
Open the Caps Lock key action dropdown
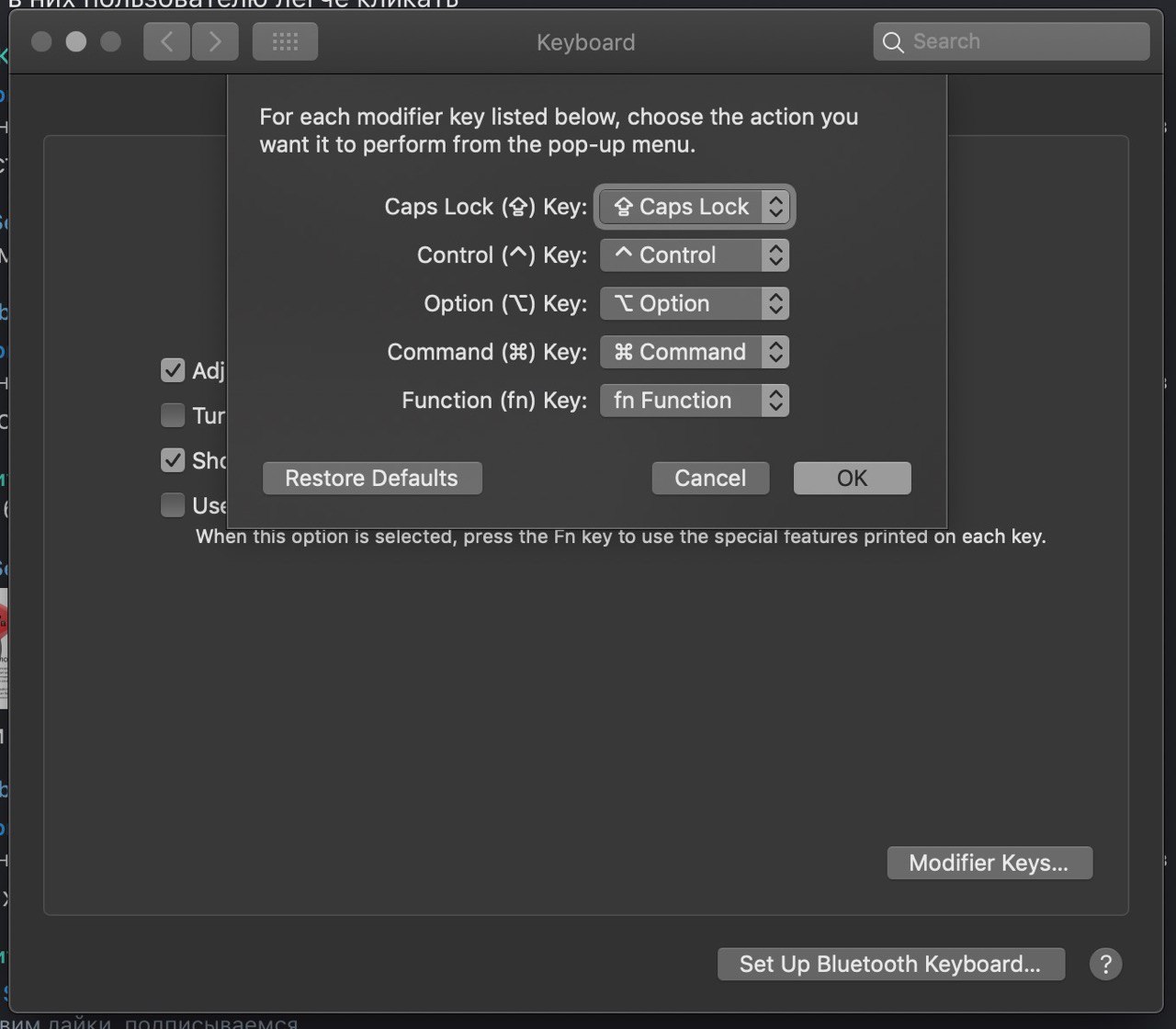(x=695, y=207)
